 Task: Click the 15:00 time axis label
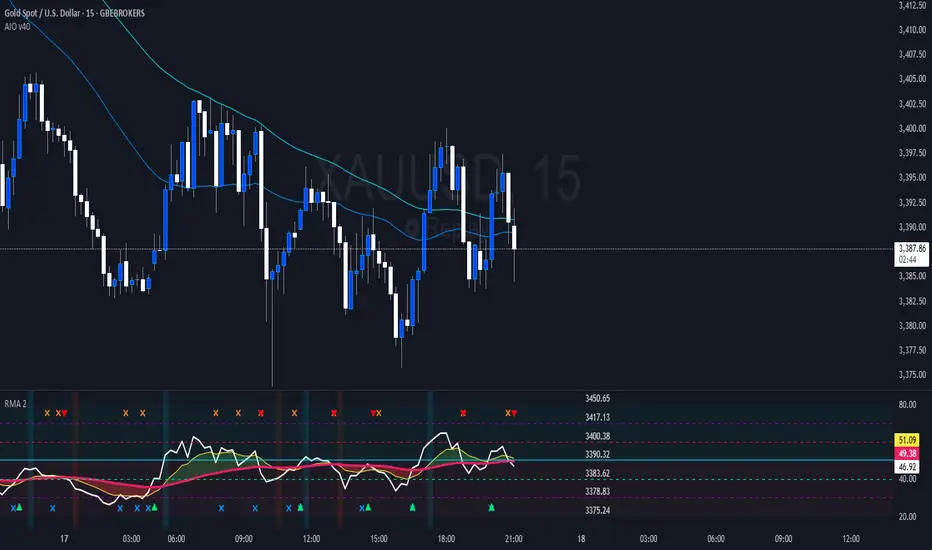point(379,539)
